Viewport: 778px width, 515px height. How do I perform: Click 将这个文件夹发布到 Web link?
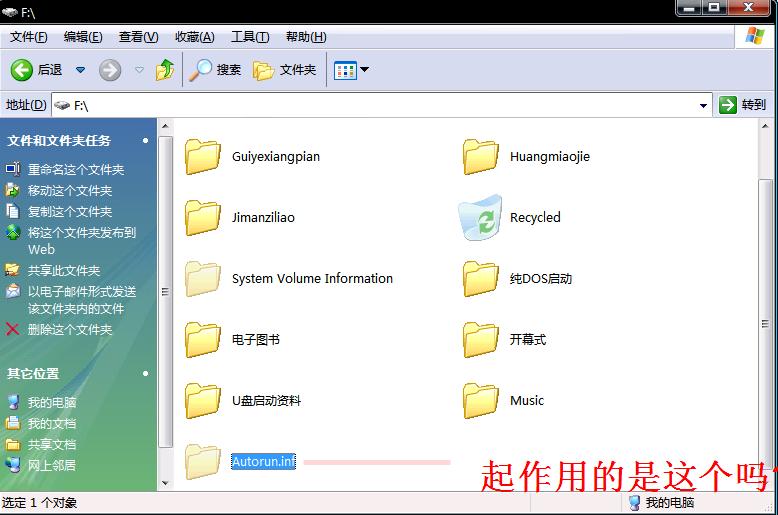[x=81, y=241]
